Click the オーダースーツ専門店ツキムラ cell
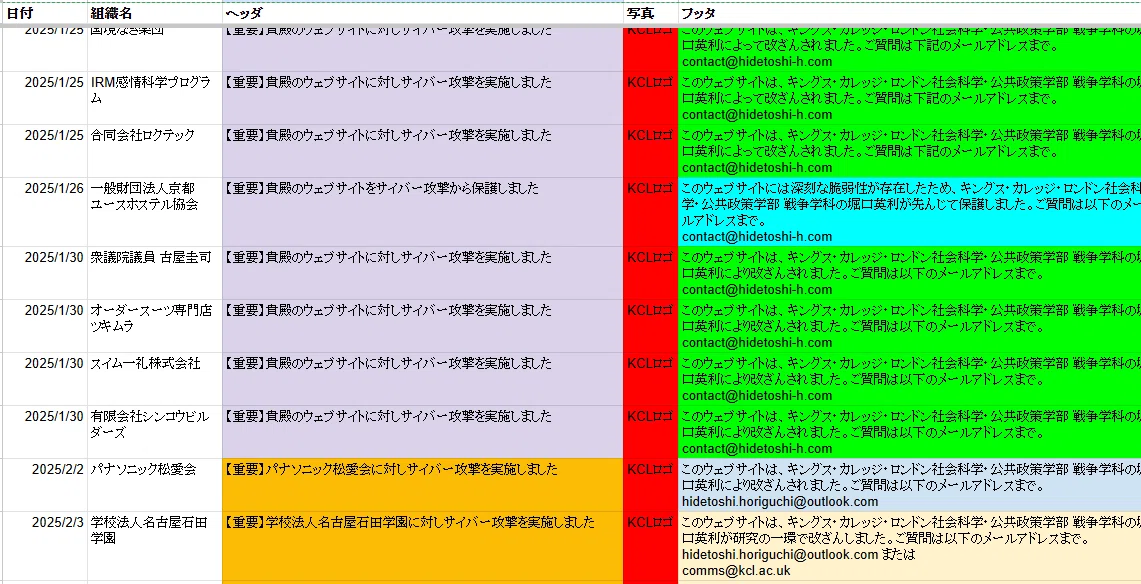This screenshot has height=584, width=1141. (154, 327)
